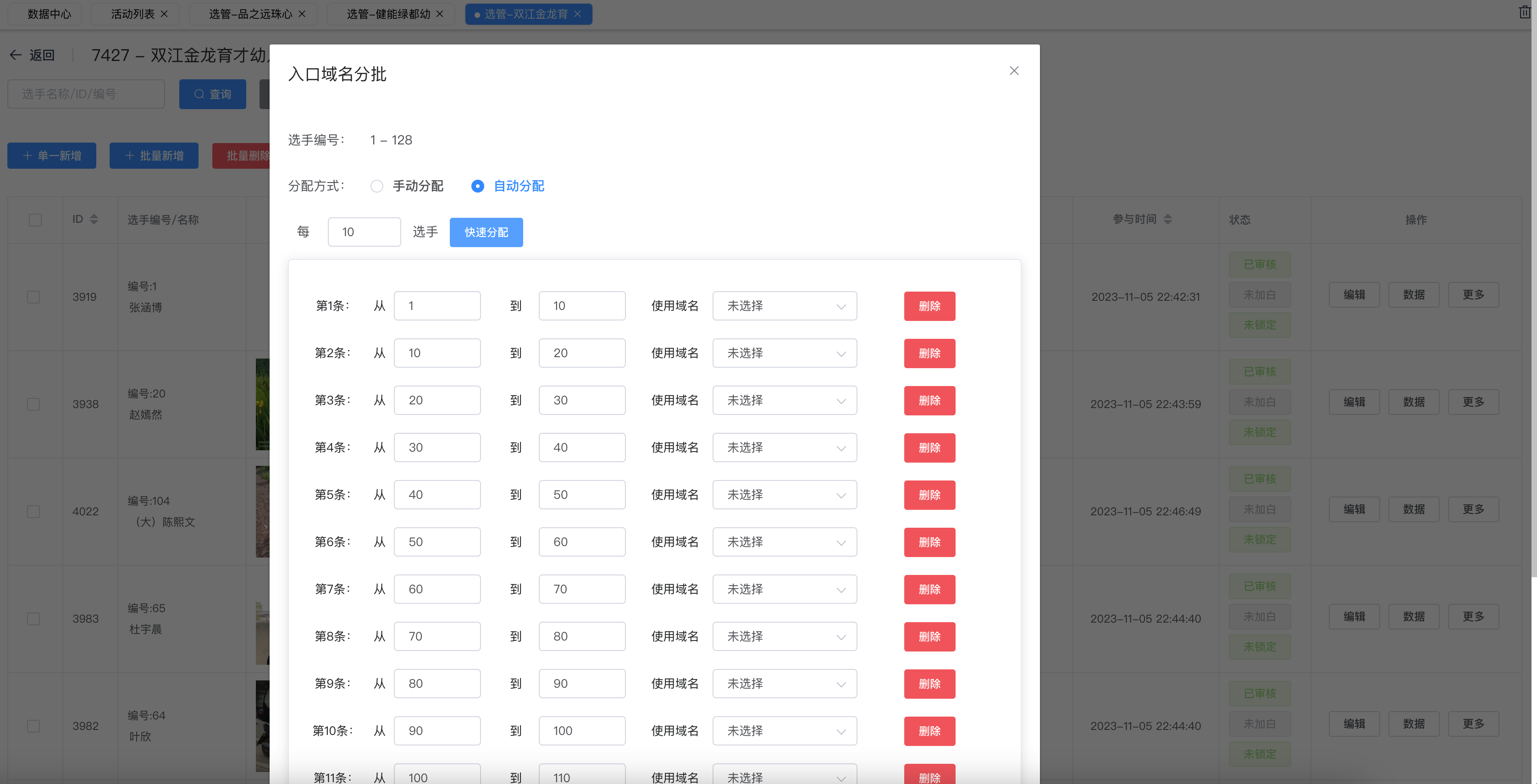Click 编辑 for the 2023-11-05 22:44:40 row of ID 3983
The height and width of the screenshot is (784, 1537).
coord(1354,616)
